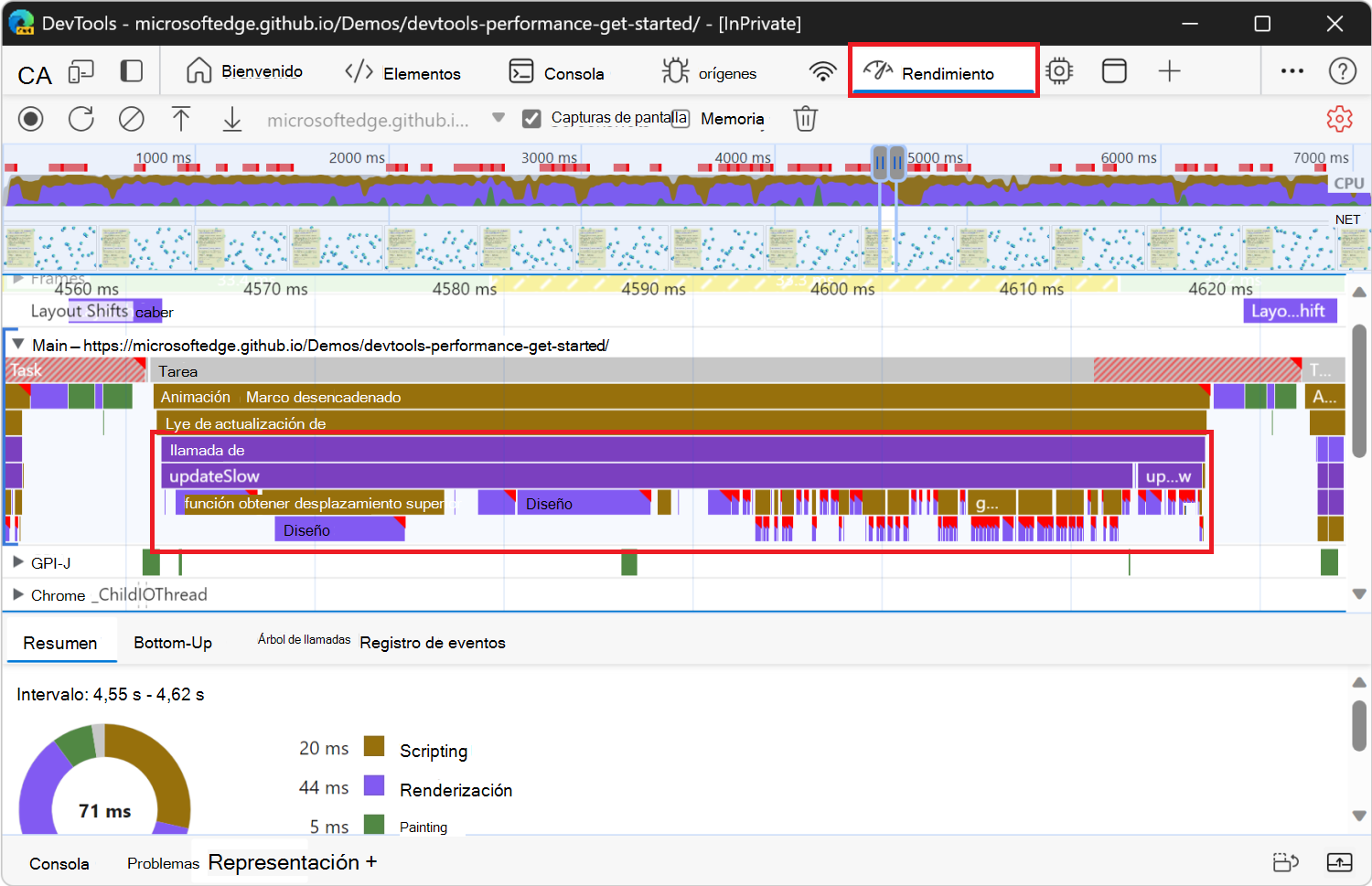Select the up...w flame bar
The width and height of the screenshot is (1372, 886).
click(x=1169, y=476)
